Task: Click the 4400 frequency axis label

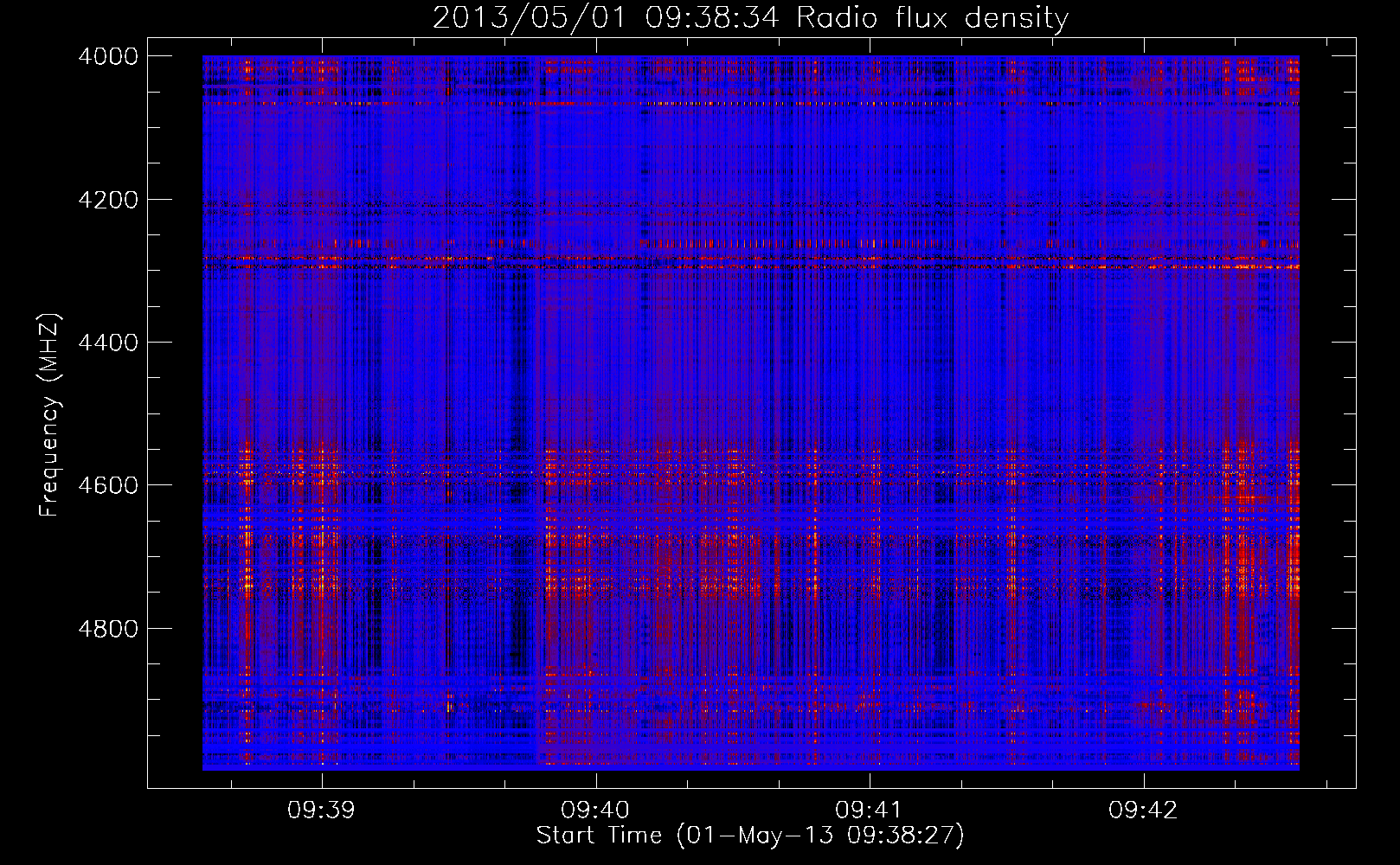Action: pos(108,343)
